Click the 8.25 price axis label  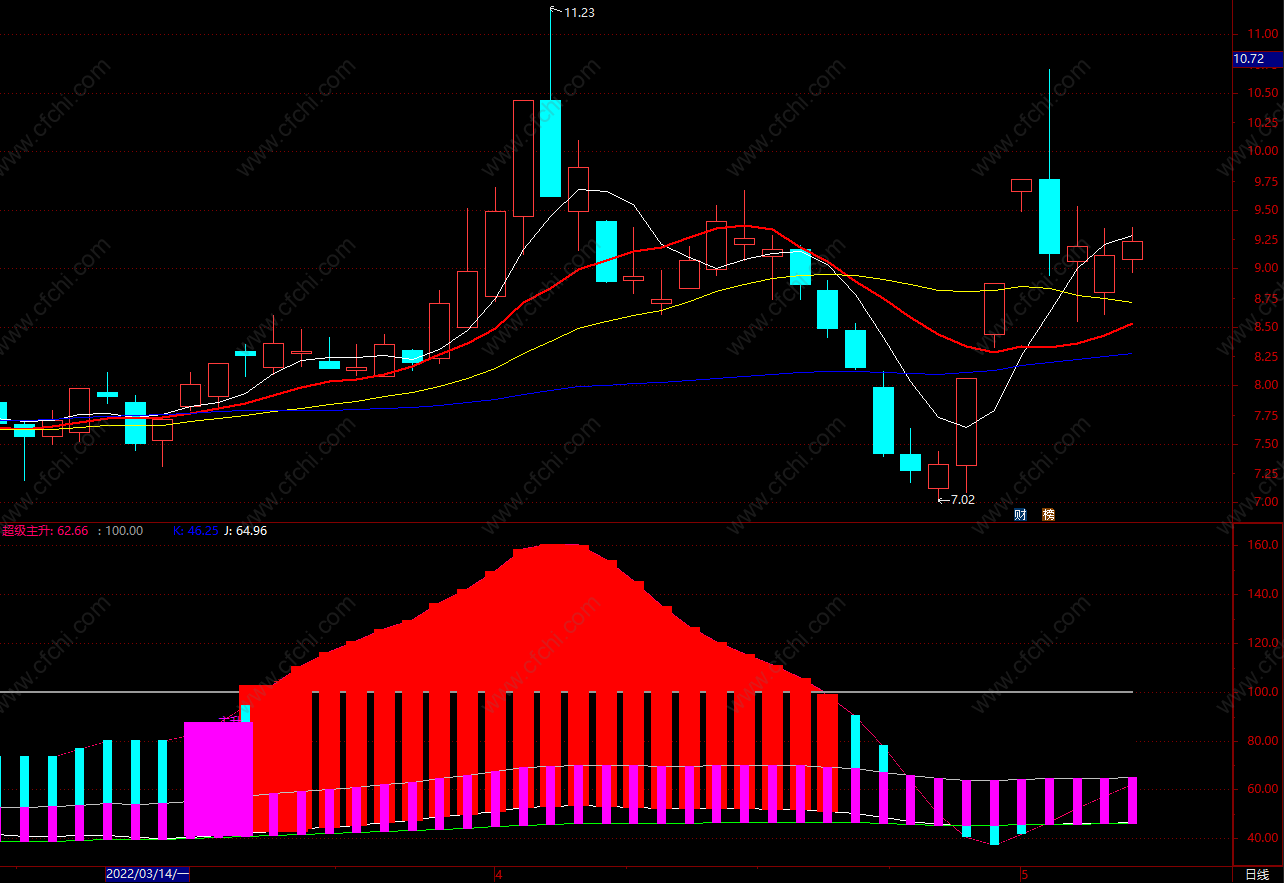pyautogui.click(x=1267, y=357)
